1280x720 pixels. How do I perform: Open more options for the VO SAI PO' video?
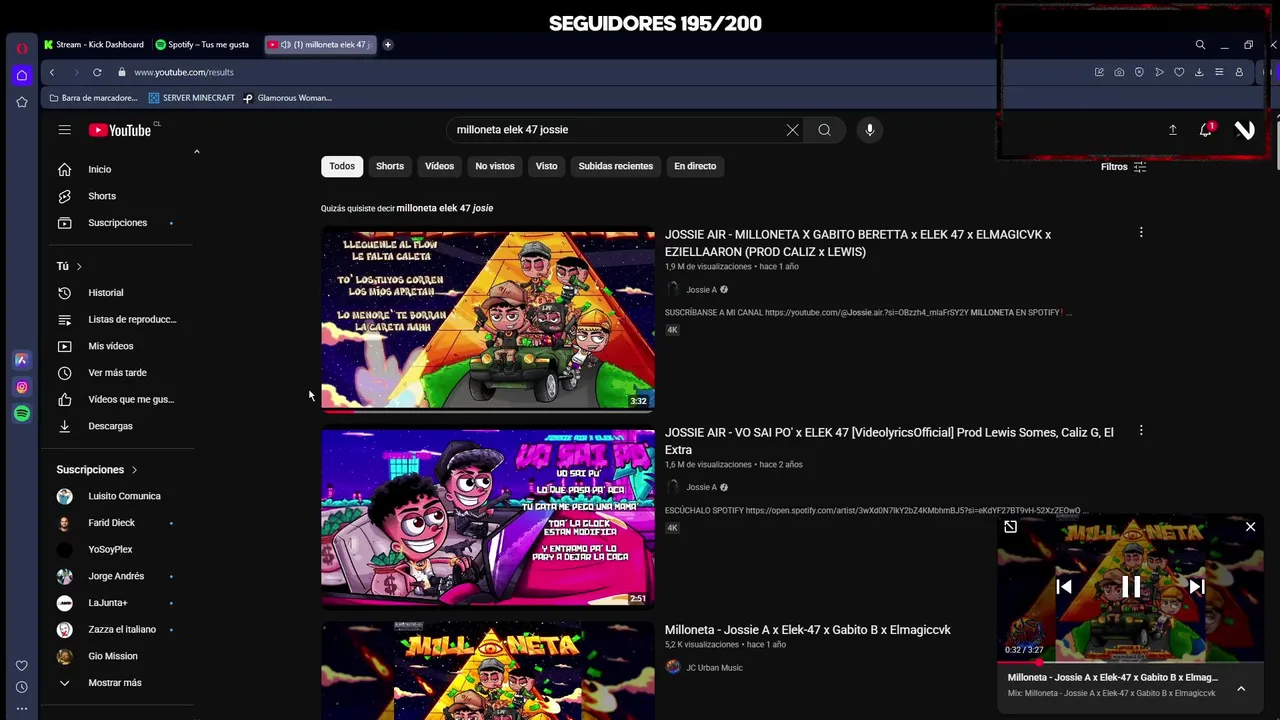click(x=1141, y=431)
